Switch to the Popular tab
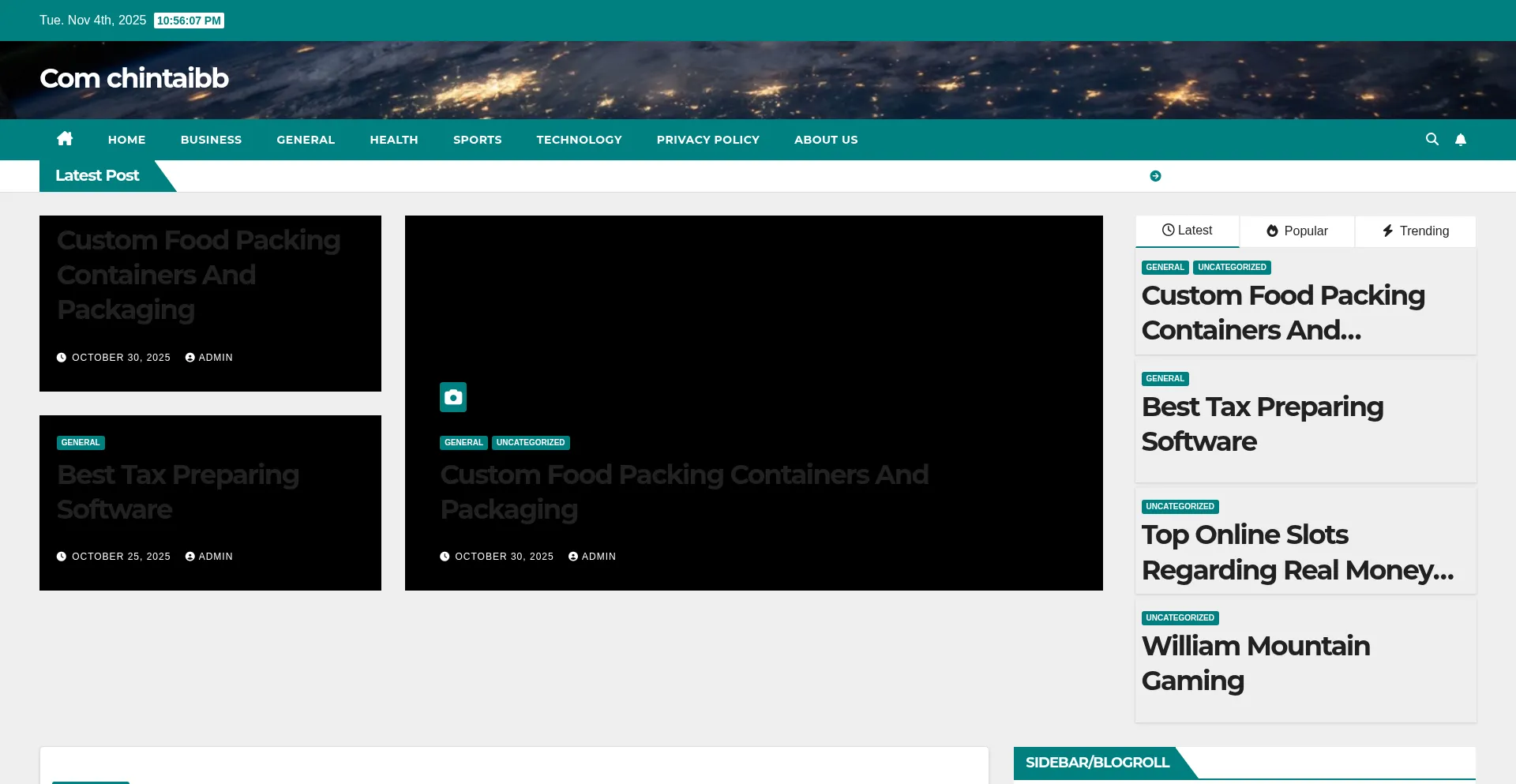Screen dimensions: 1516x784 [x=1297, y=231]
